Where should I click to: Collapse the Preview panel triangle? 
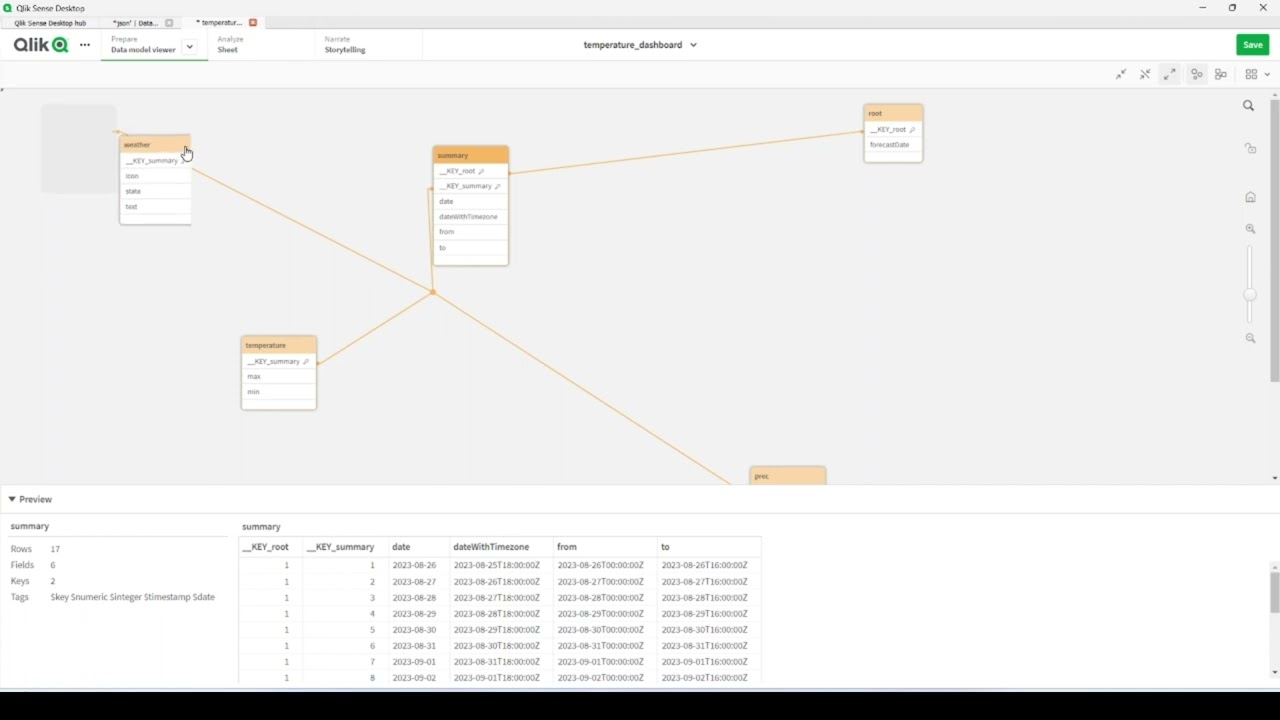click(x=12, y=499)
